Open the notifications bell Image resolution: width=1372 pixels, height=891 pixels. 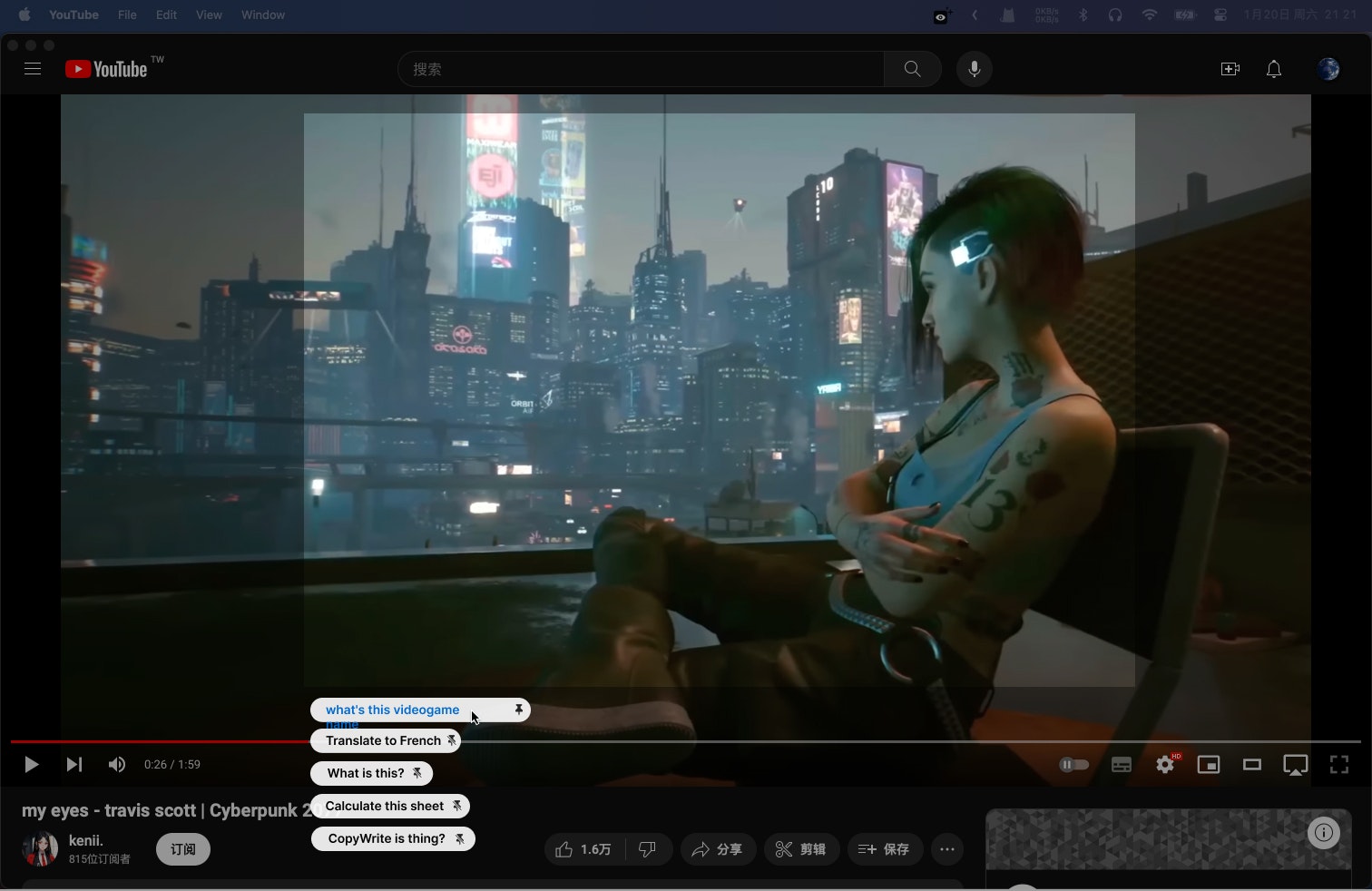click(1274, 69)
